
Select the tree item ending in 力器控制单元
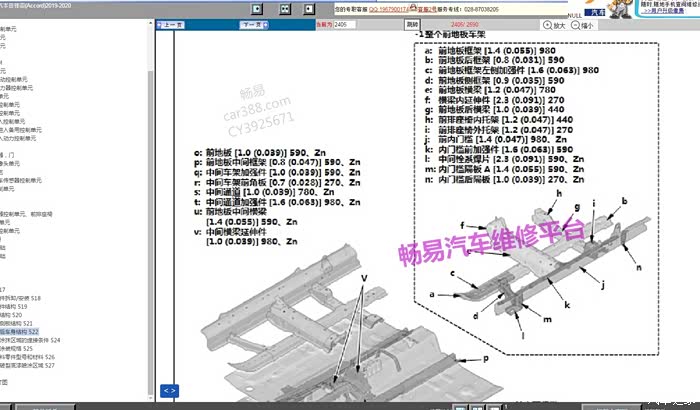17,88
